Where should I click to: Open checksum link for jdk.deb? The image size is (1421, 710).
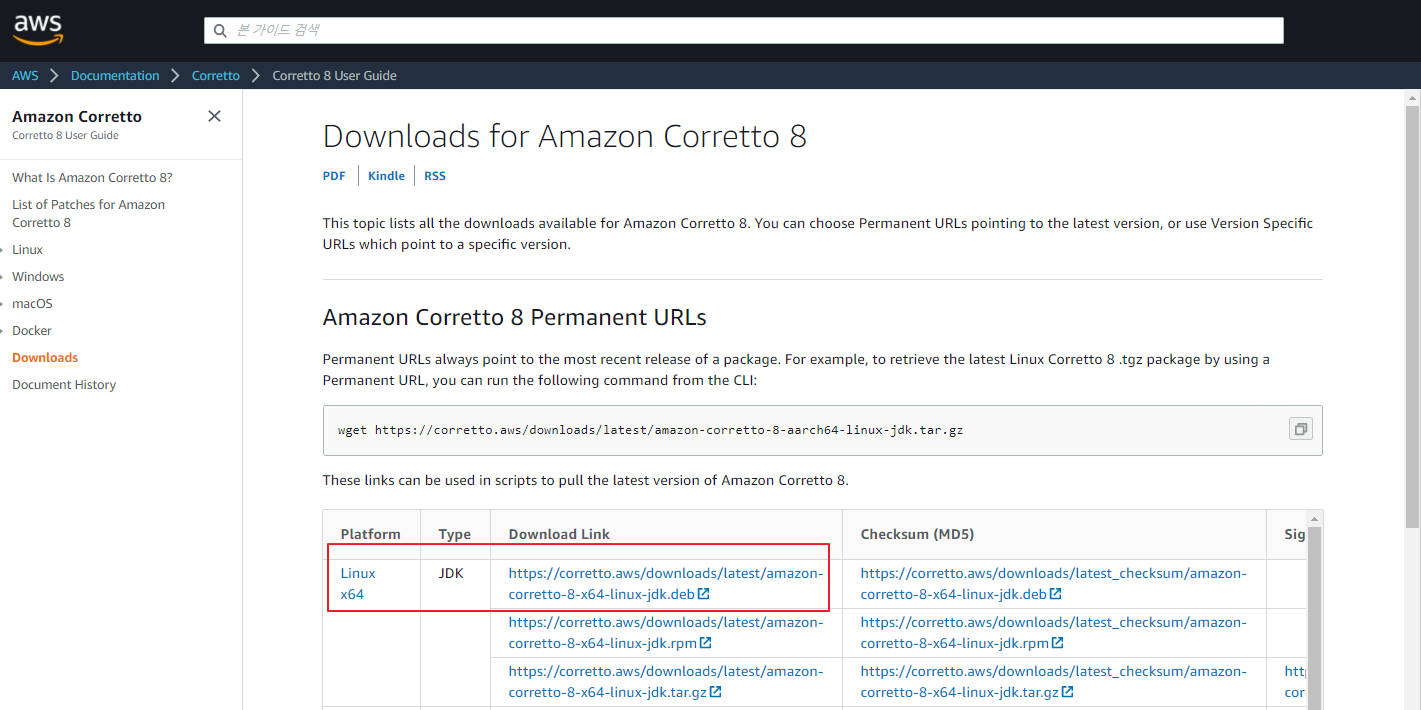[1054, 584]
